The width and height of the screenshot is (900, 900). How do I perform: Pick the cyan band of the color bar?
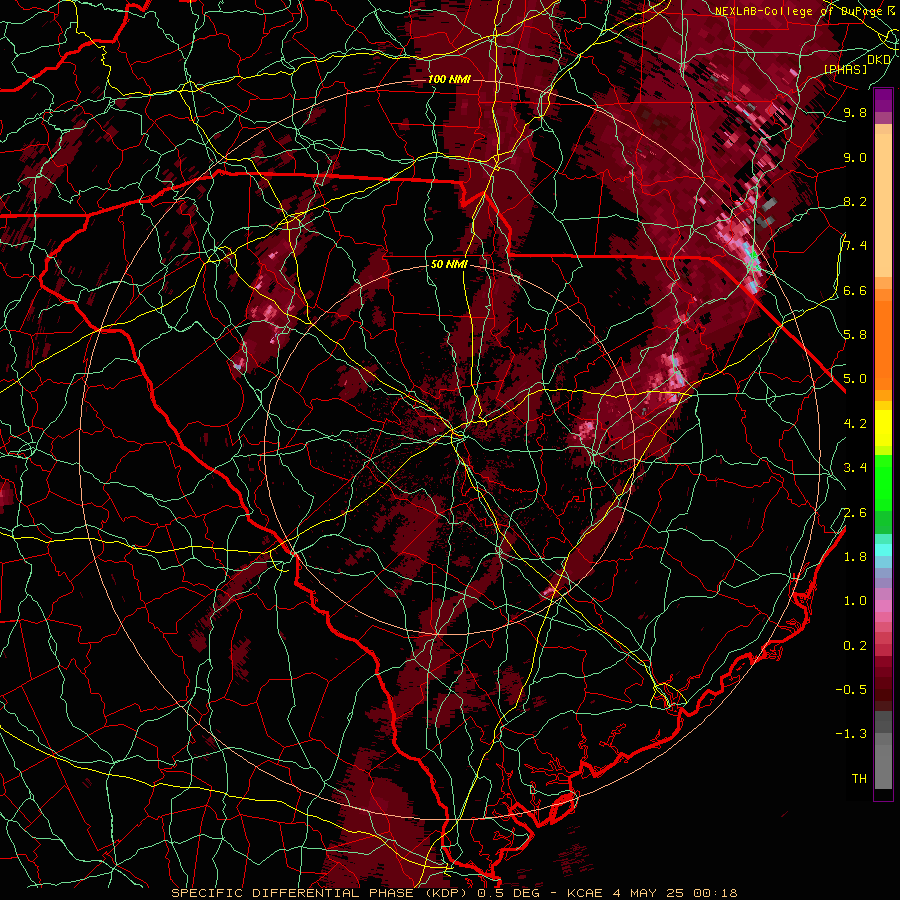tap(883, 549)
